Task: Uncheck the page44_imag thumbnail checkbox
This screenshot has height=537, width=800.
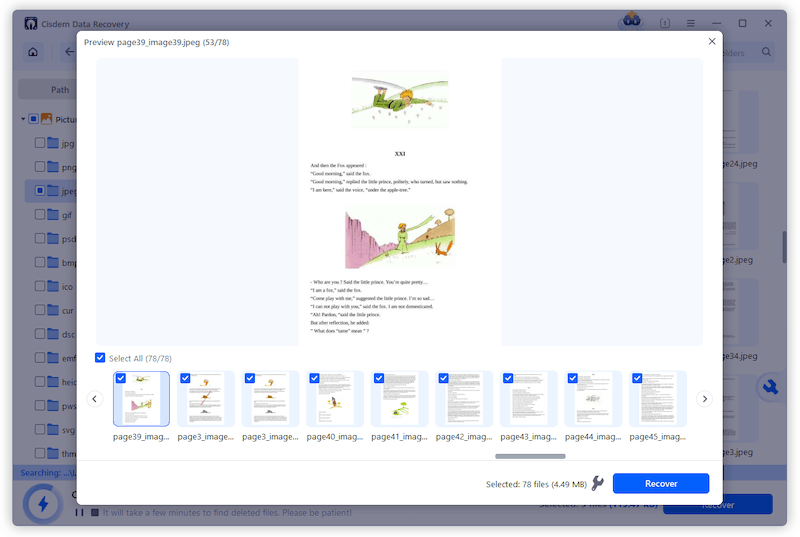Action: tap(572, 378)
